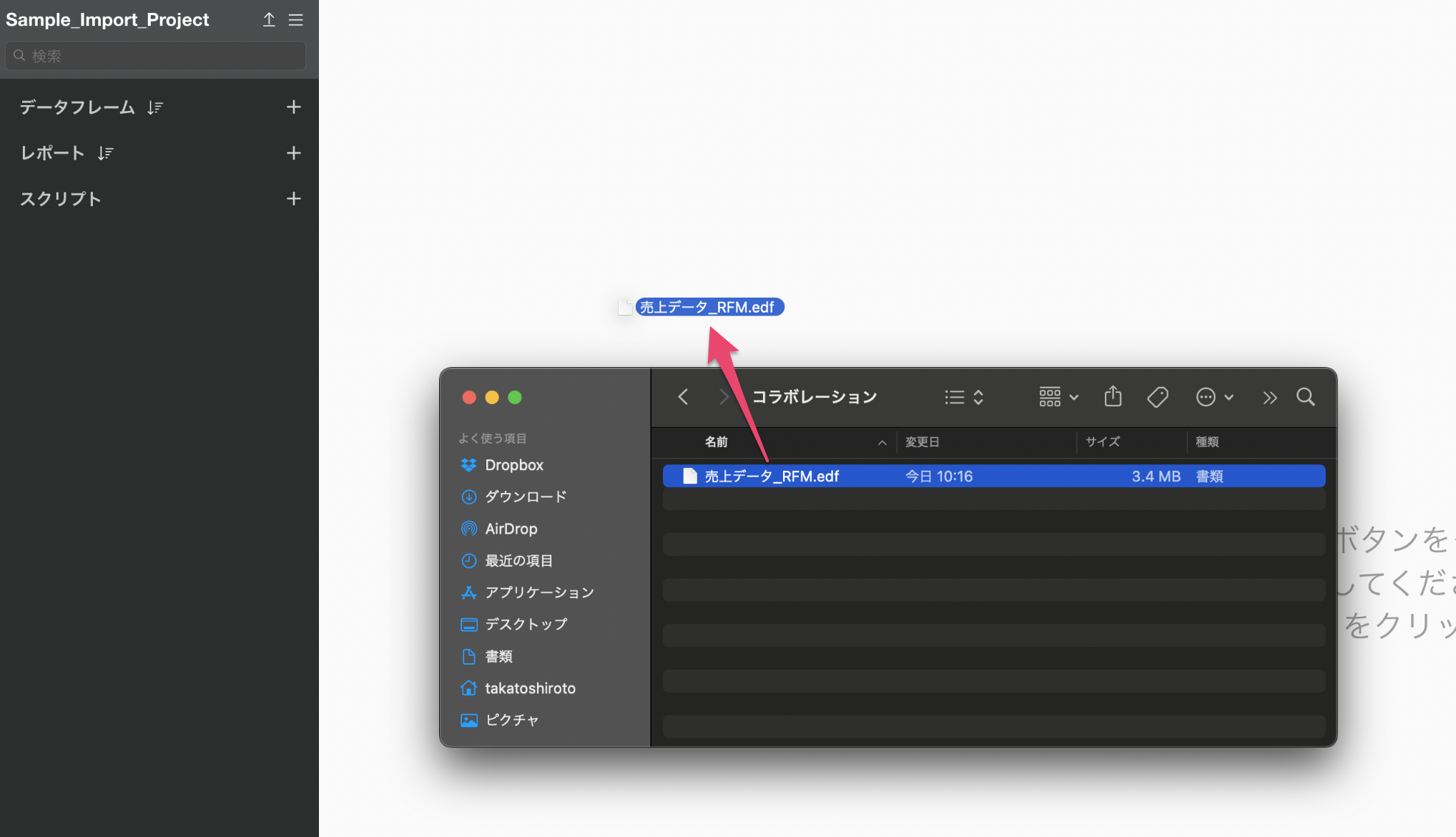1456x837 pixels.
Task: Open the project hamburger menu
Action: (x=295, y=20)
